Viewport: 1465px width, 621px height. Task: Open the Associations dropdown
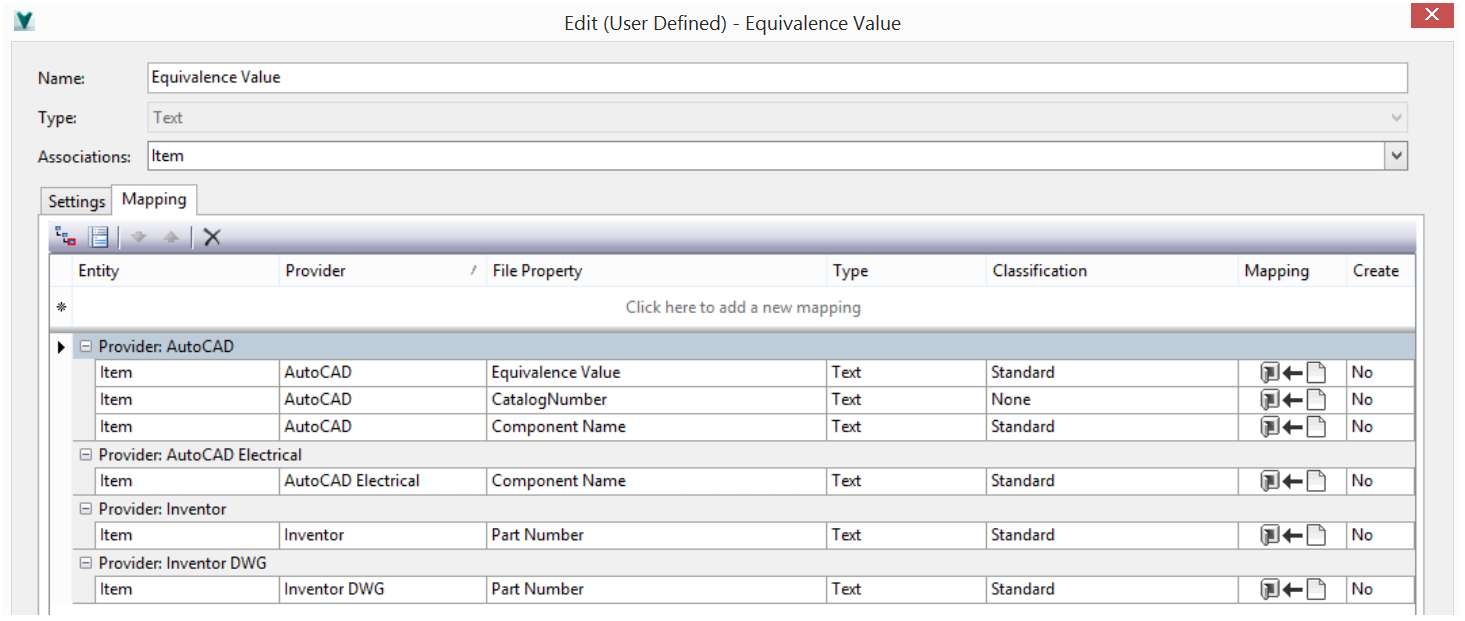tap(1396, 156)
